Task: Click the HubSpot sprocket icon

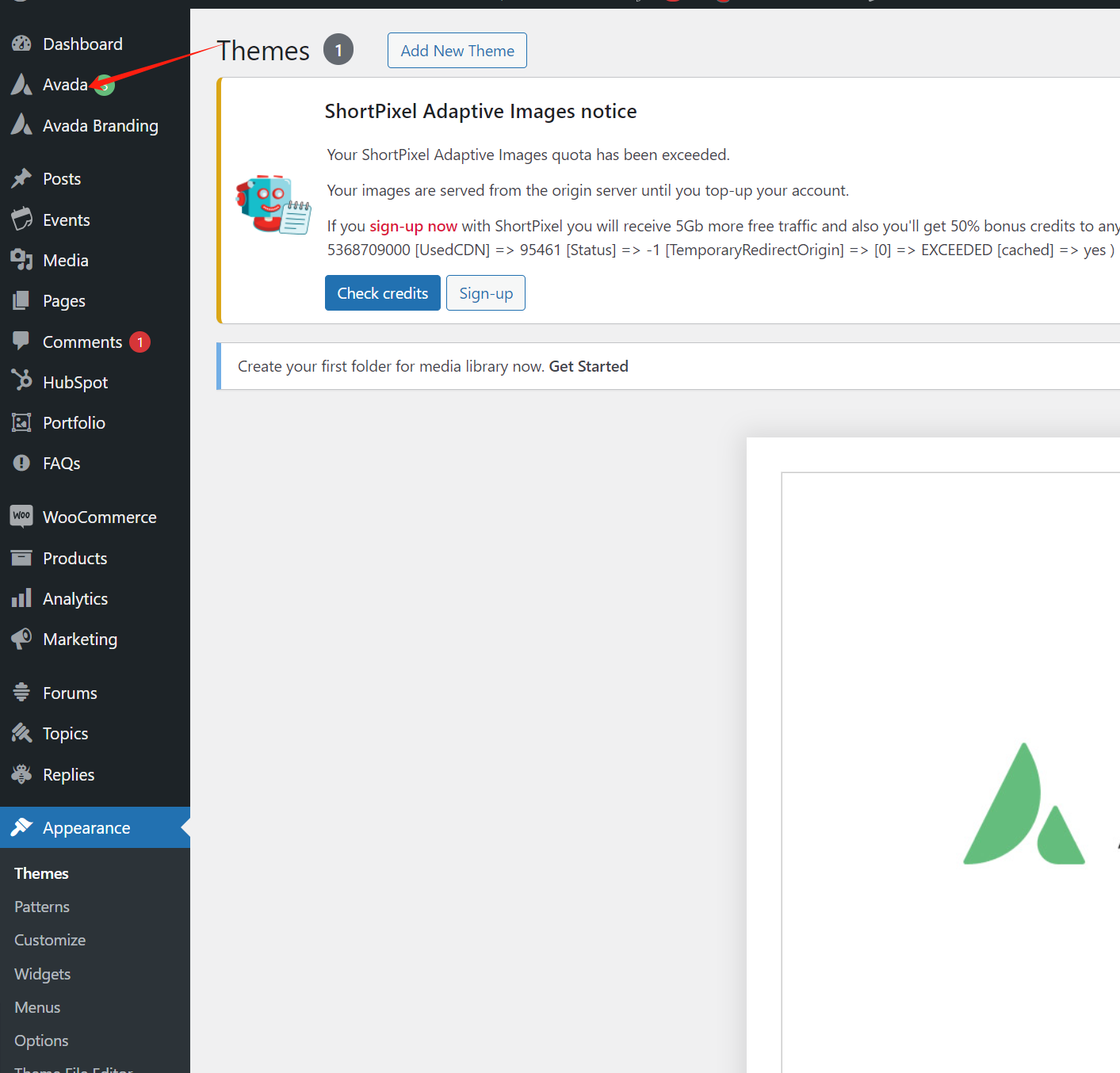Action: click(x=21, y=381)
